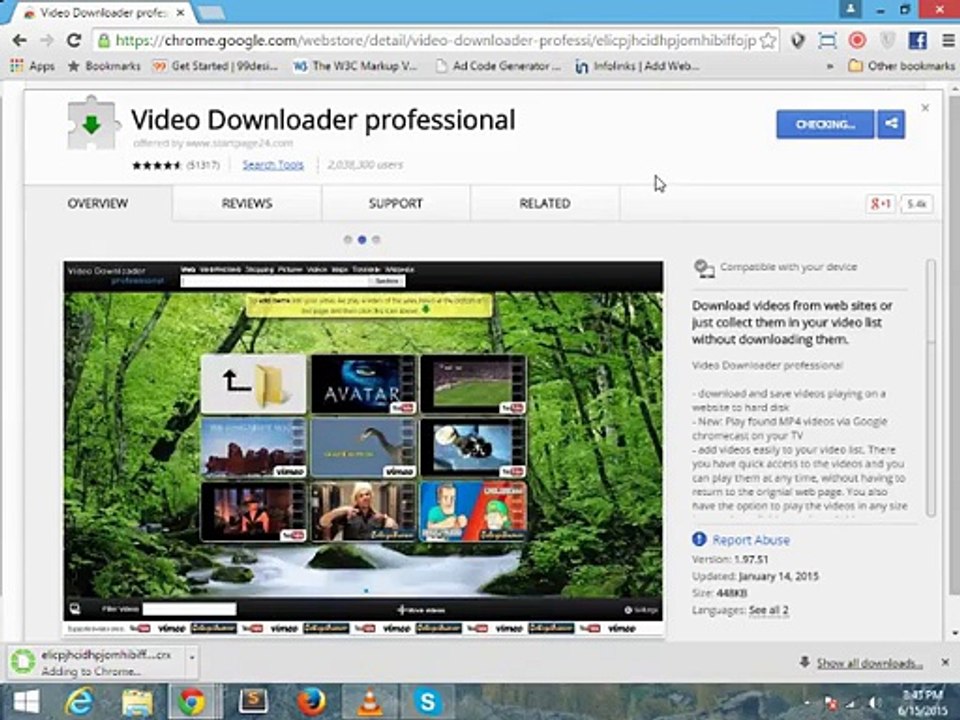960x720 pixels.
Task: Open the Facebook extension icon
Action: click(x=917, y=41)
